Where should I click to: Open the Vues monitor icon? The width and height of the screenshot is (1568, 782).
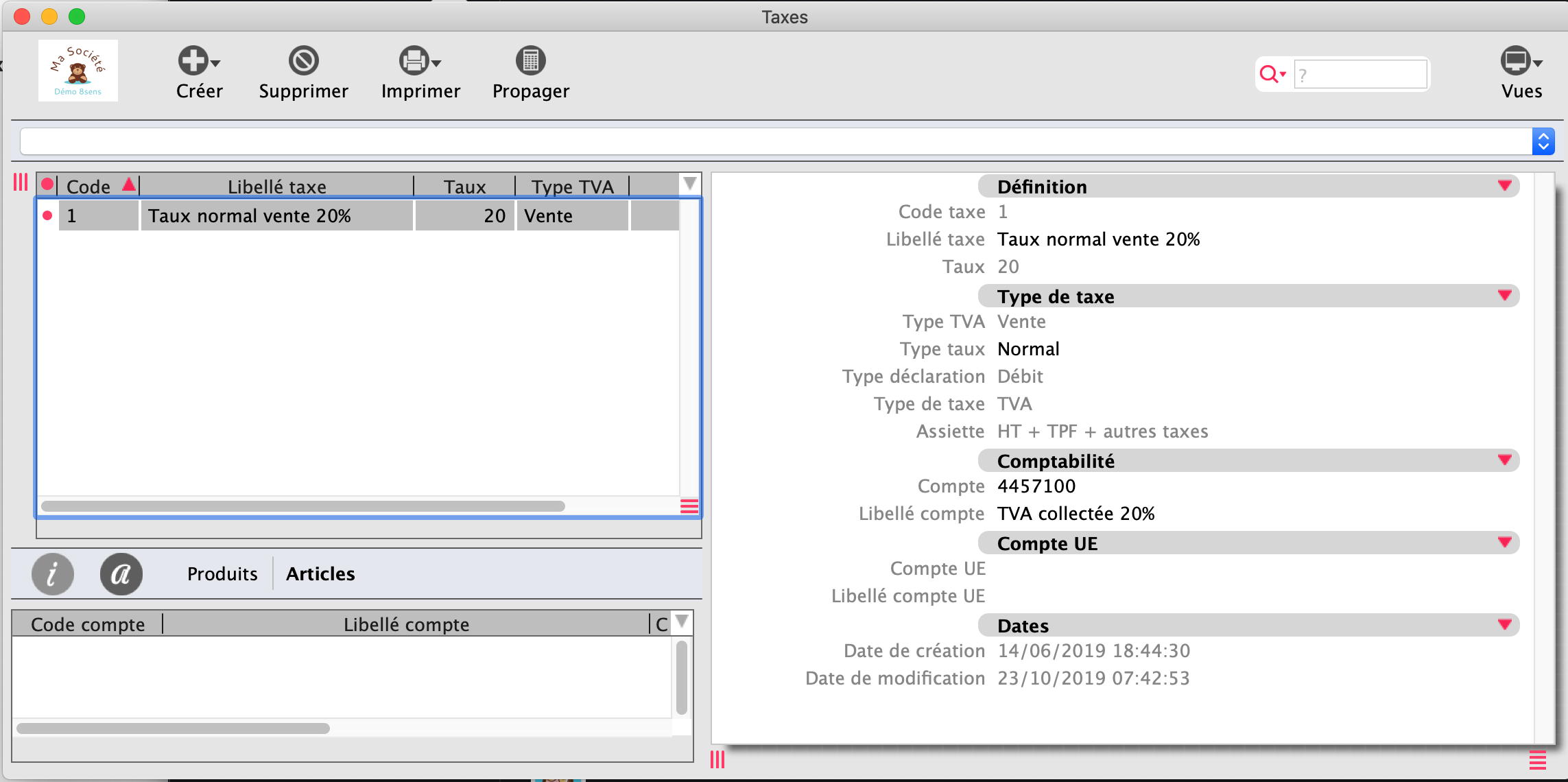(x=1514, y=60)
